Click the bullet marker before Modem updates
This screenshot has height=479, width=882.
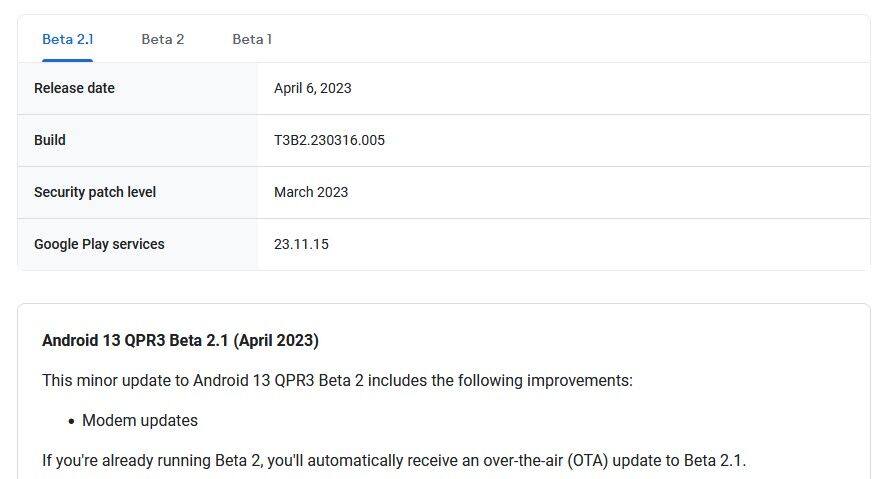[71, 421]
